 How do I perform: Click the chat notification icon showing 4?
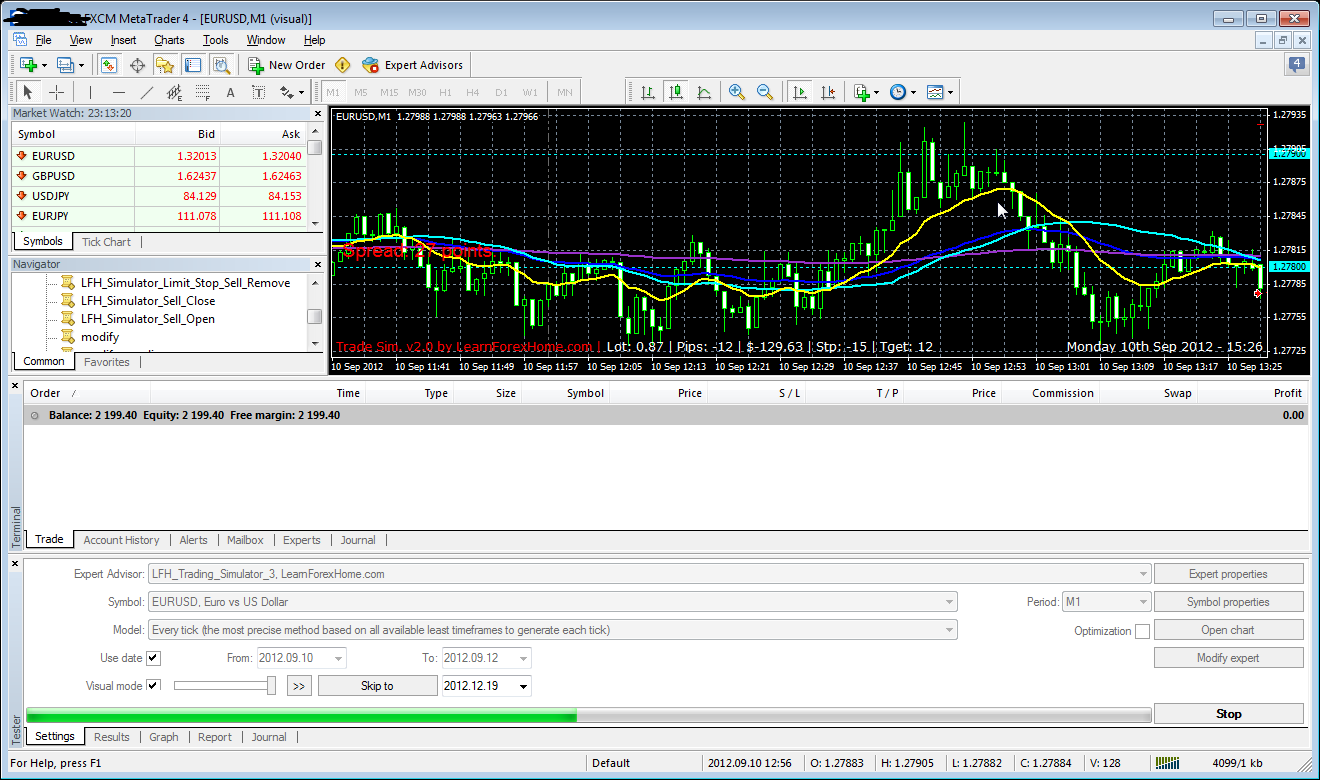[x=1296, y=65]
